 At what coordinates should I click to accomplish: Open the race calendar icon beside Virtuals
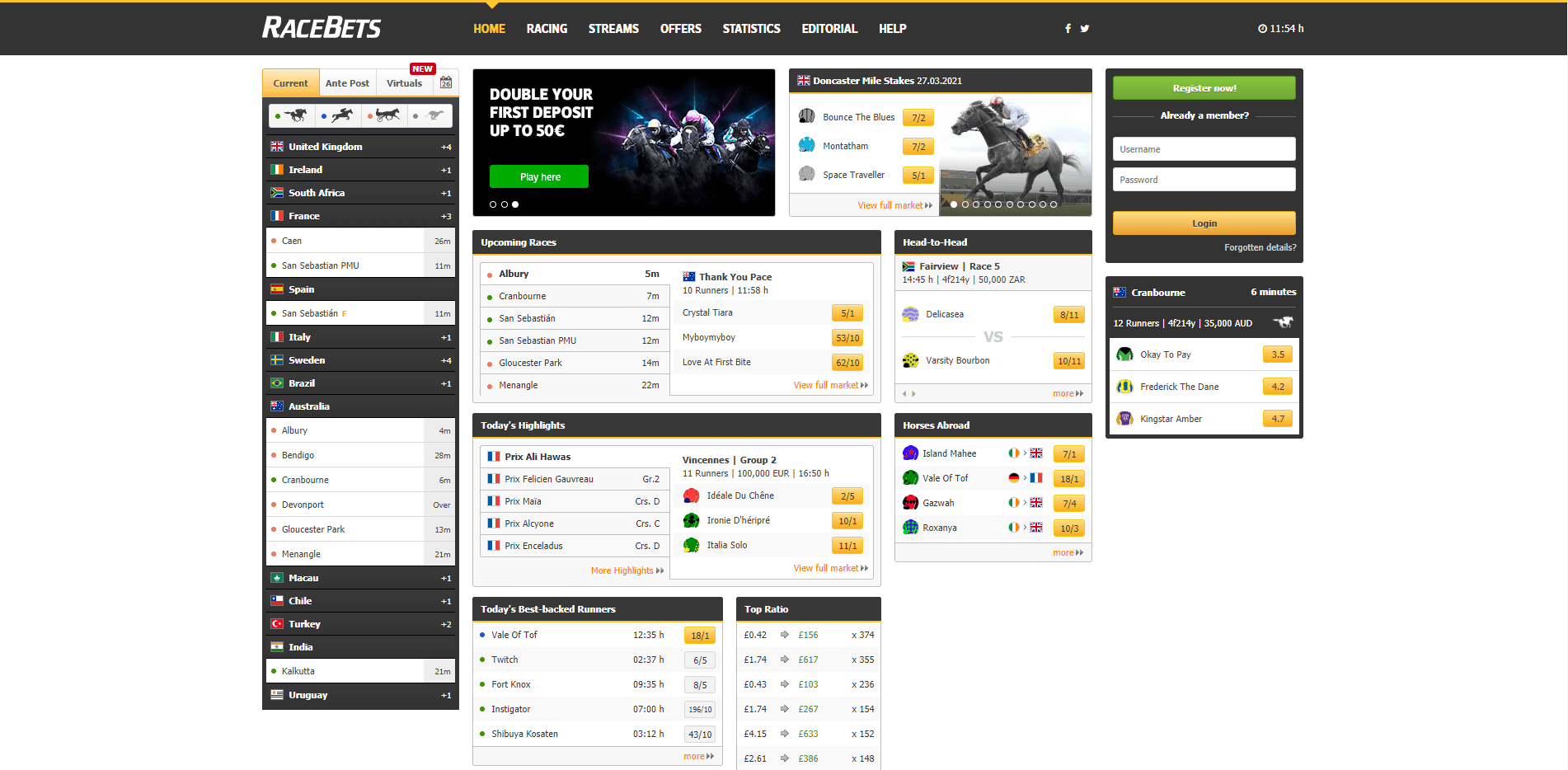coord(446,82)
